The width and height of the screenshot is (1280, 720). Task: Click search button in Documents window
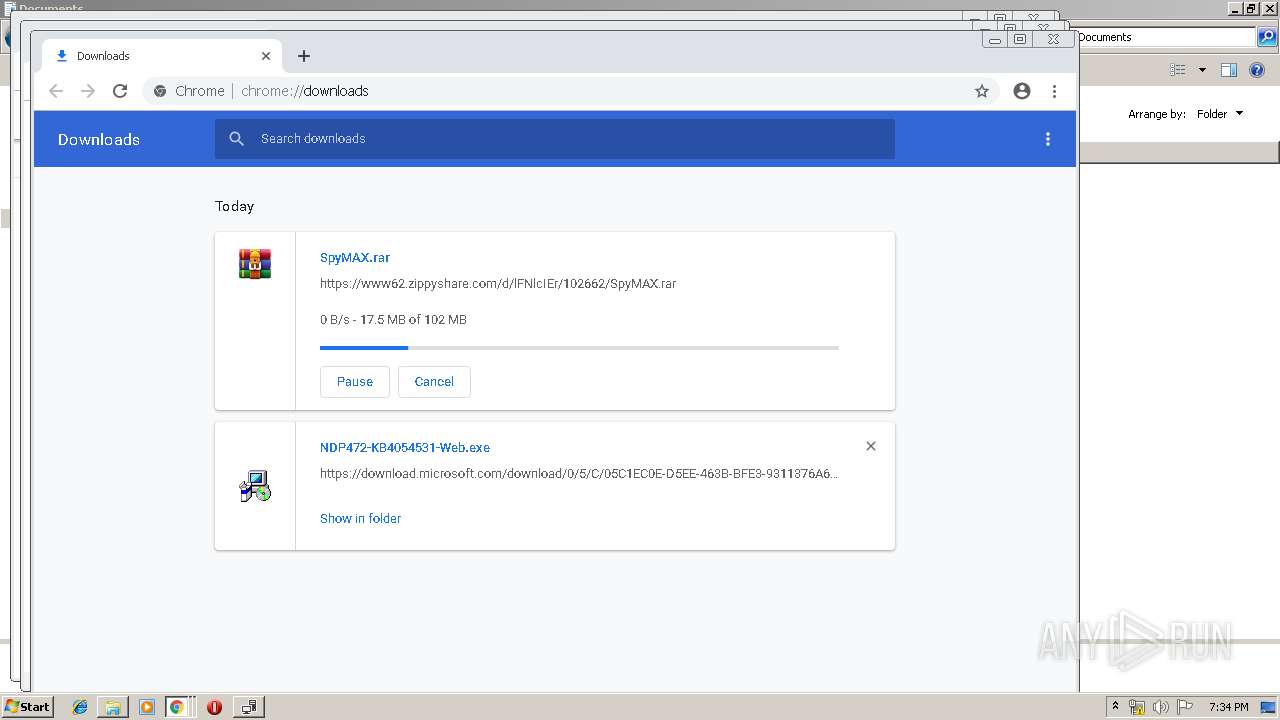pyautogui.click(x=1267, y=37)
